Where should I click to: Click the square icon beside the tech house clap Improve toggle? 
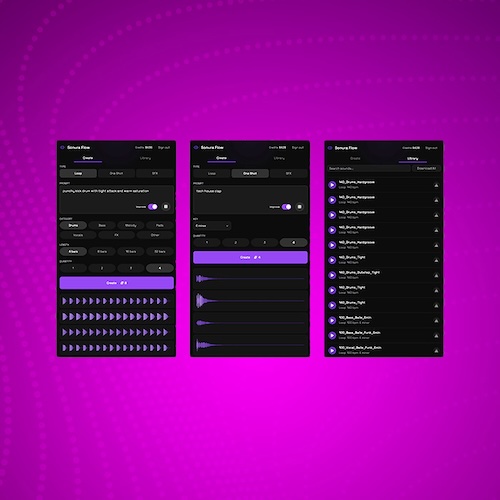click(299, 207)
